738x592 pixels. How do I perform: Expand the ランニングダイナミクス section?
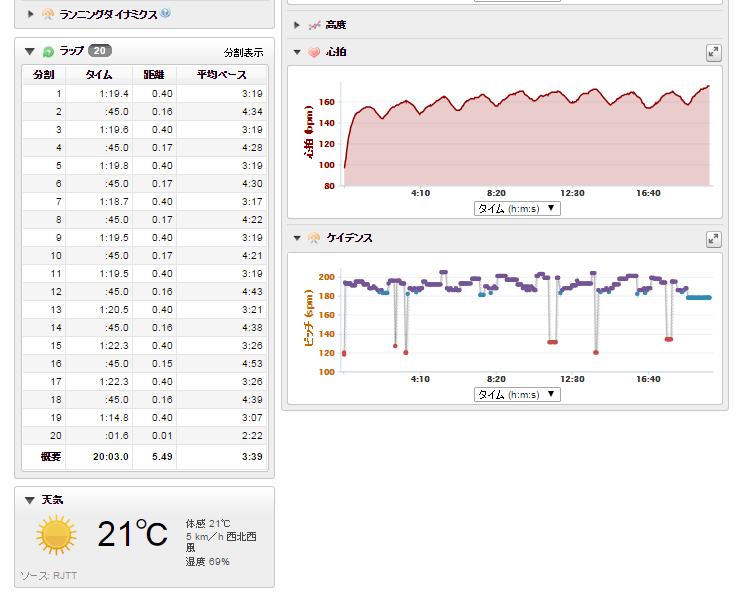pyautogui.click(x=31, y=14)
